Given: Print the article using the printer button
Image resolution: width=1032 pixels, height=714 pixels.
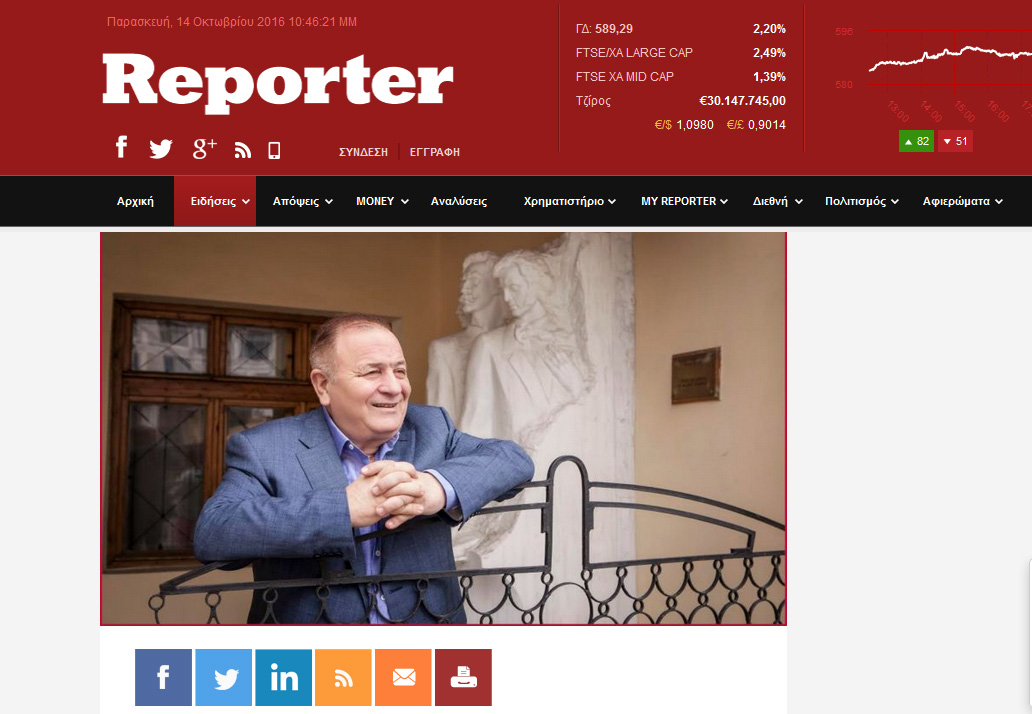Looking at the screenshot, I should [x=463, y=677].
